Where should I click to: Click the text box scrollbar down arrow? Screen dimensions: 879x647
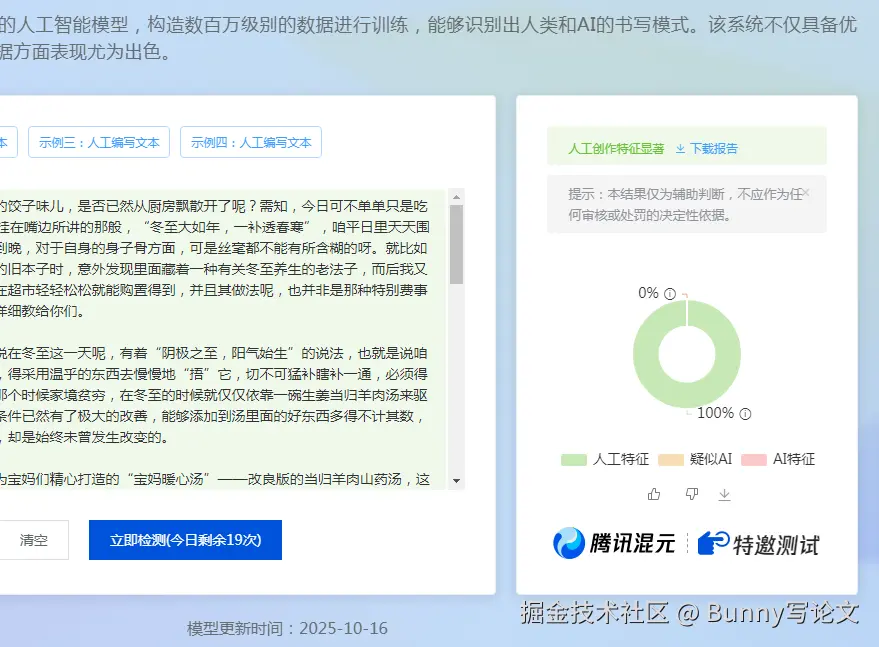click(456, 480)
